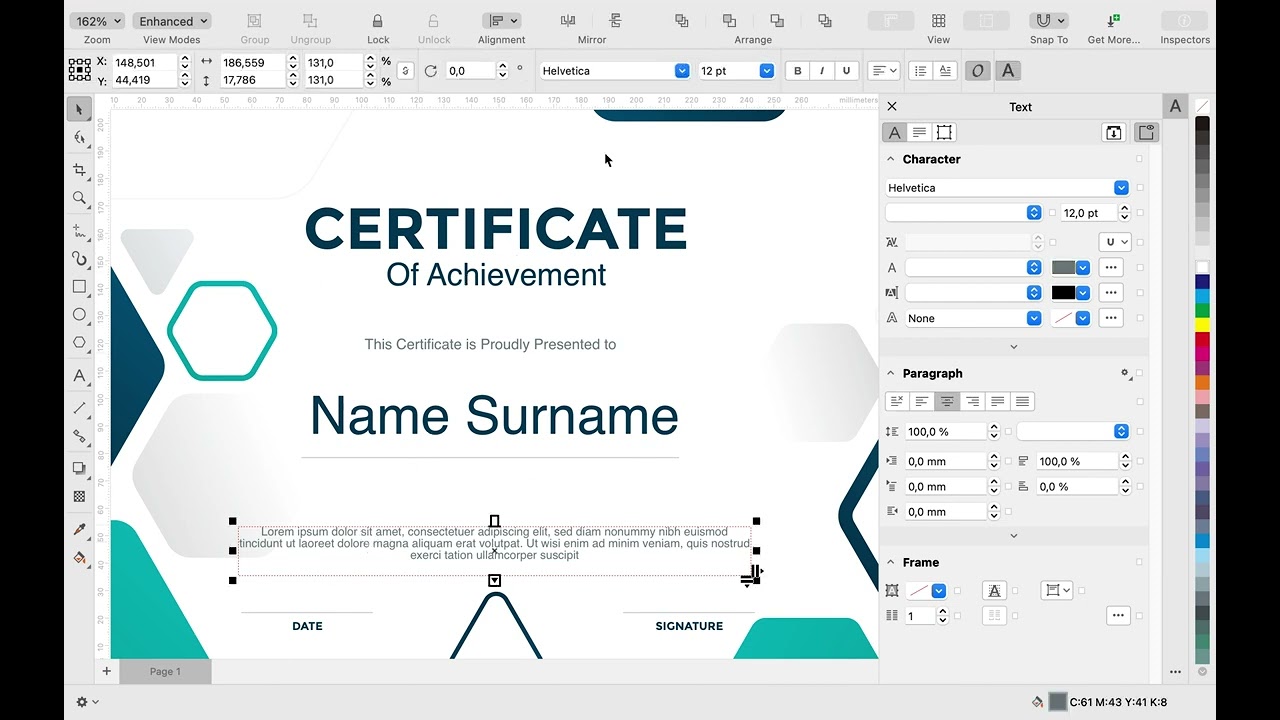Select the Zoom magnifier tool
The height and width of the screenshot is (720, 1280).
79,198
